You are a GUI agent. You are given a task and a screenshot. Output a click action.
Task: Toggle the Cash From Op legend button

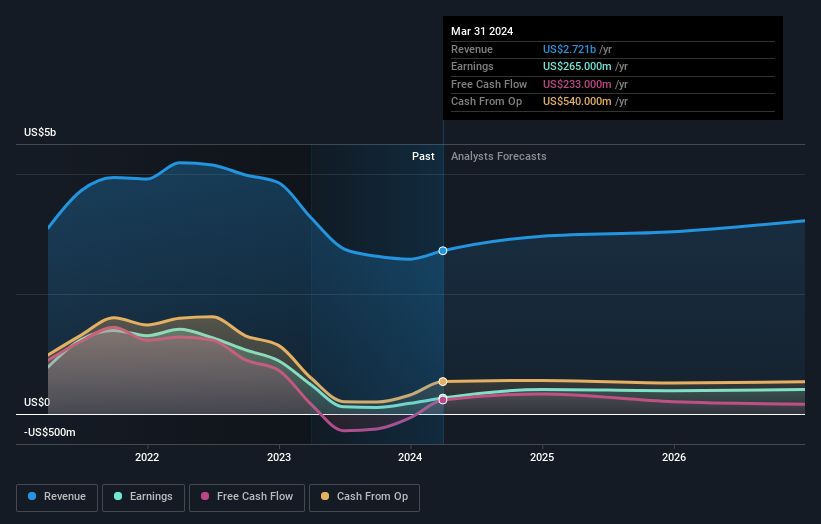click(364, 497)
